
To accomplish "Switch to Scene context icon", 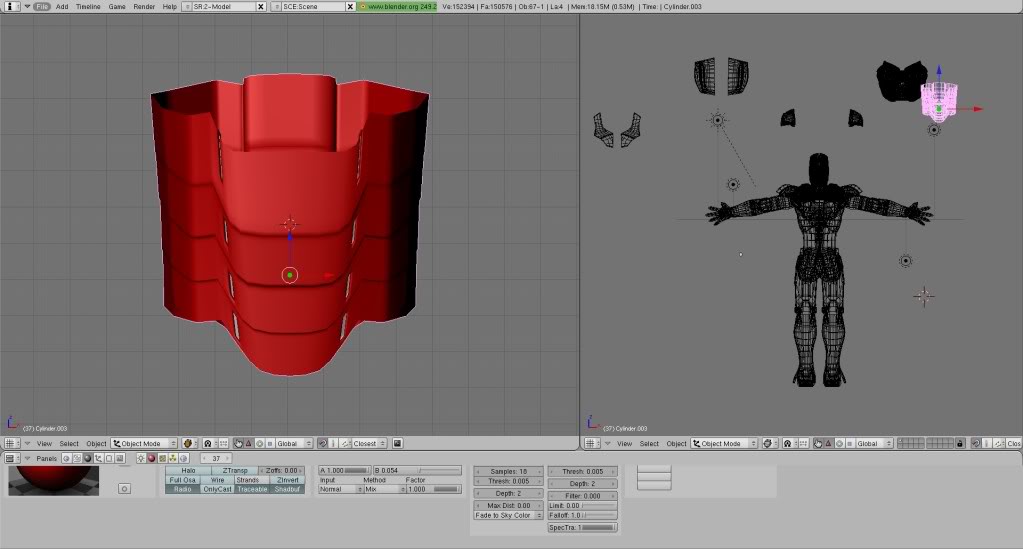I will (x=120, y=458).
